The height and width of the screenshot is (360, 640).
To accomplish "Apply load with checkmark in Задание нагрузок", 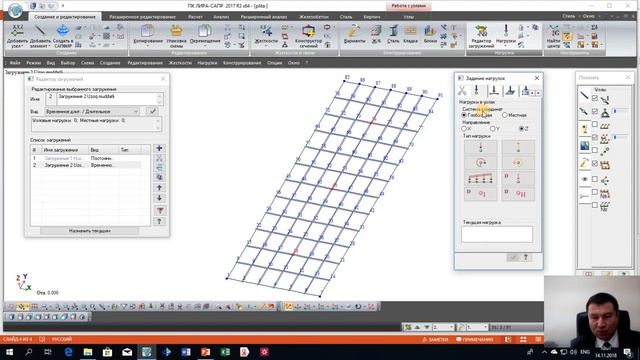I will click(x=513, y=257).
